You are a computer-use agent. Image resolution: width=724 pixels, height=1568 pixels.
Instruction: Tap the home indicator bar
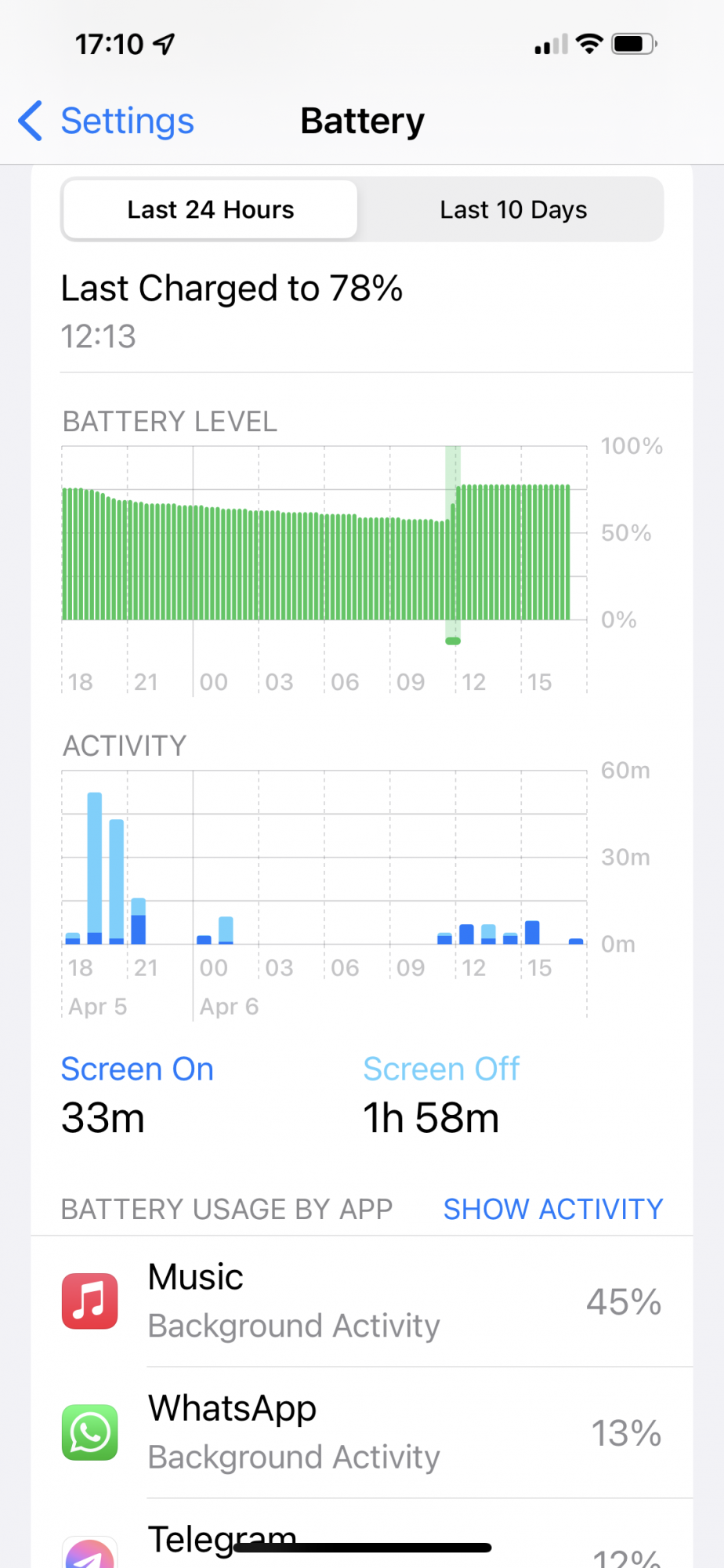pos(362,1548)
